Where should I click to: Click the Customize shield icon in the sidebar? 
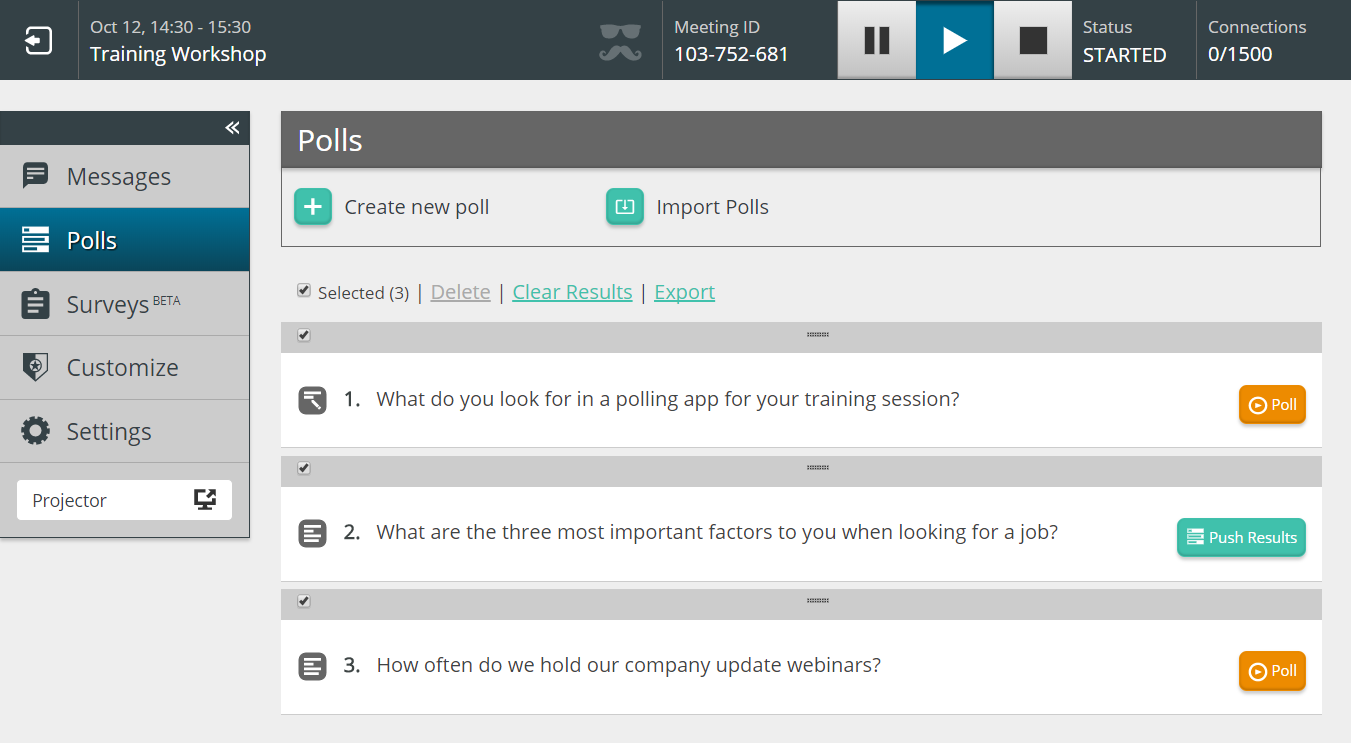coord(36,367)
